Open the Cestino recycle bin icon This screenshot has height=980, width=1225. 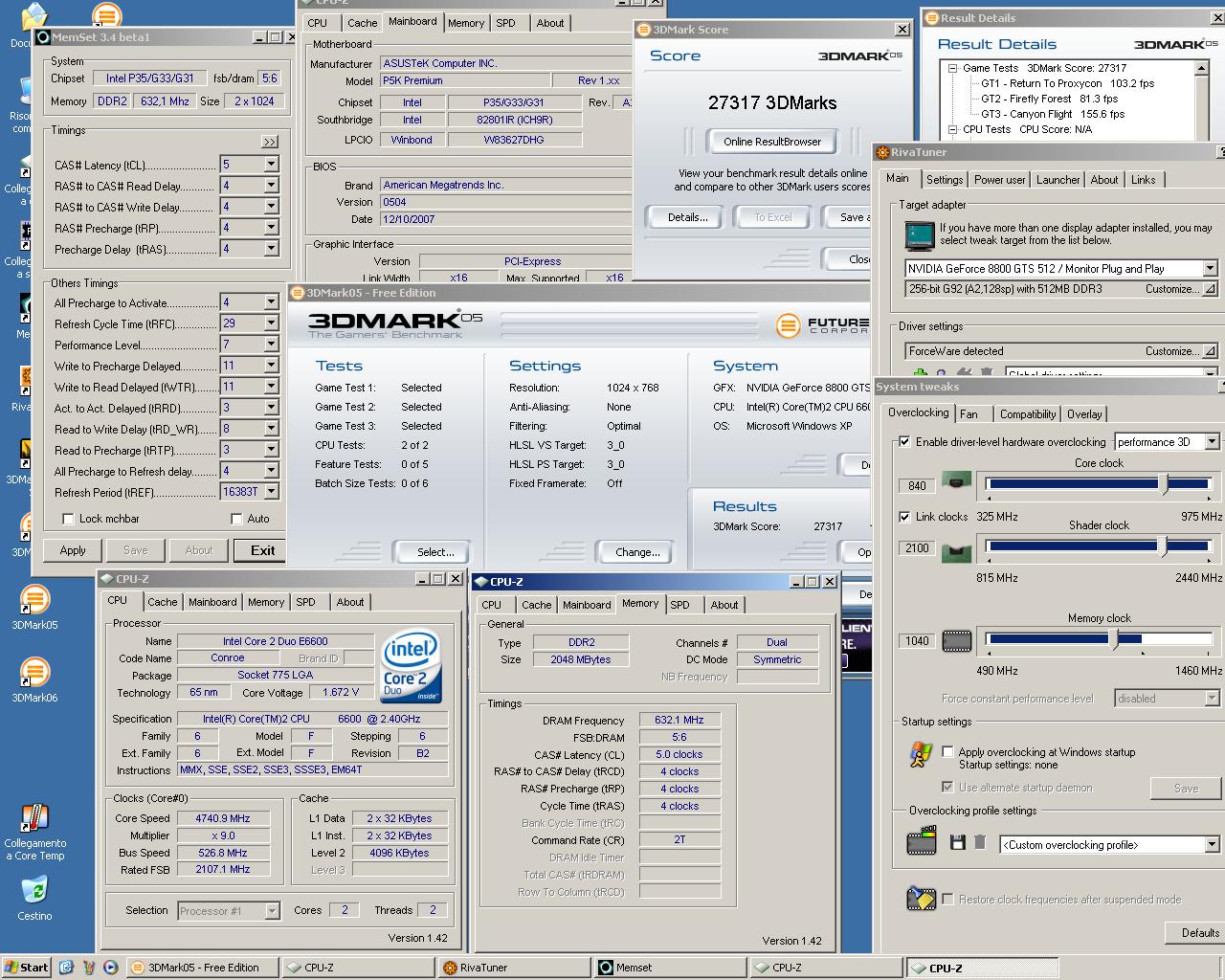click(x=34, y=890)
